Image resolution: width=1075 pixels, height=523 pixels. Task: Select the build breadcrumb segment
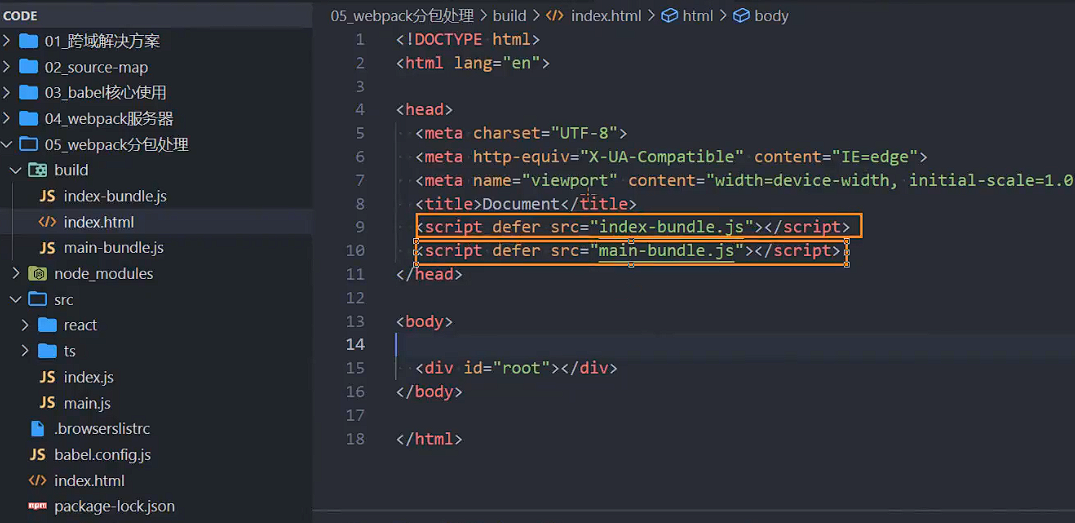click(509, 16)
